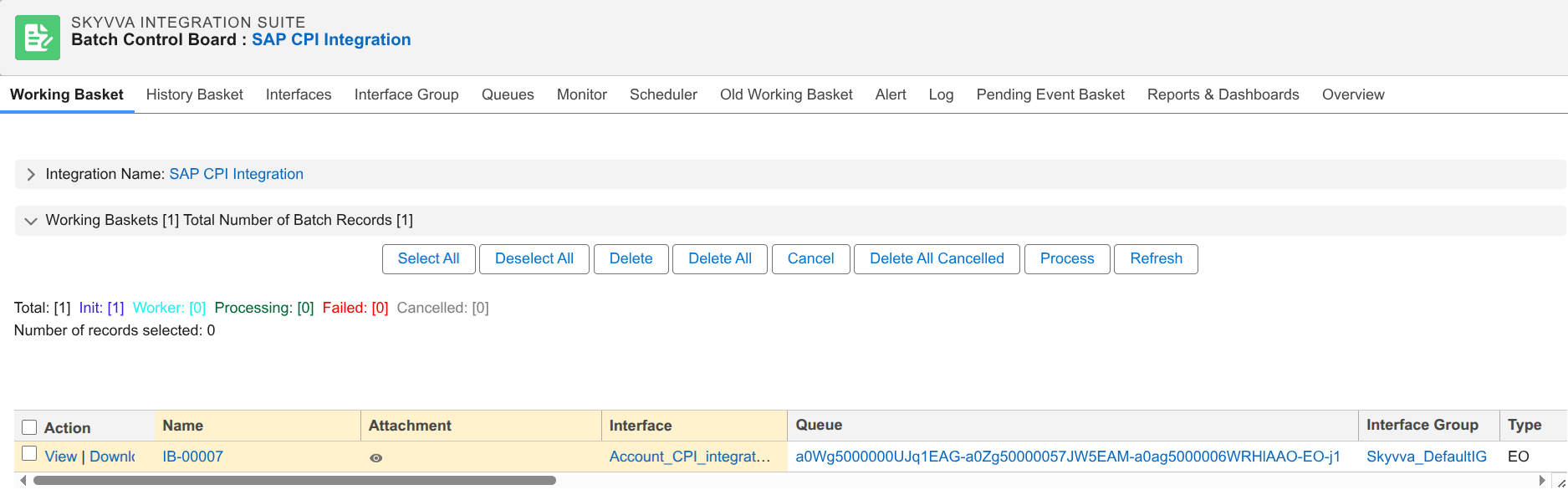Click the Process button
Viewport: 1568px width, 495px height.
1067,259
